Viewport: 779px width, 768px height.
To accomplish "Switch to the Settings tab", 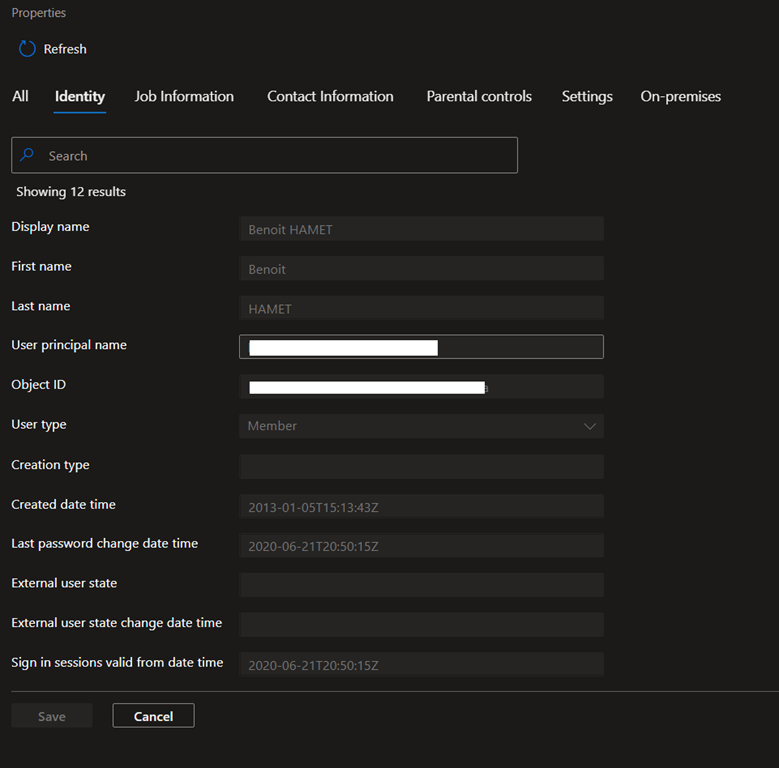I will coord(587,97).
